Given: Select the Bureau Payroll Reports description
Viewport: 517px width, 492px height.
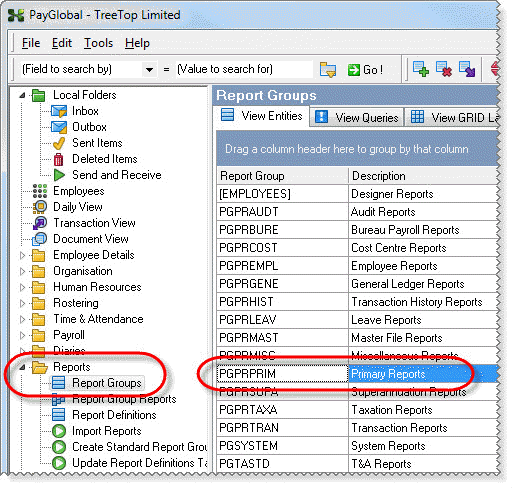Looking at the screenshot, I should tap(423, 230).
